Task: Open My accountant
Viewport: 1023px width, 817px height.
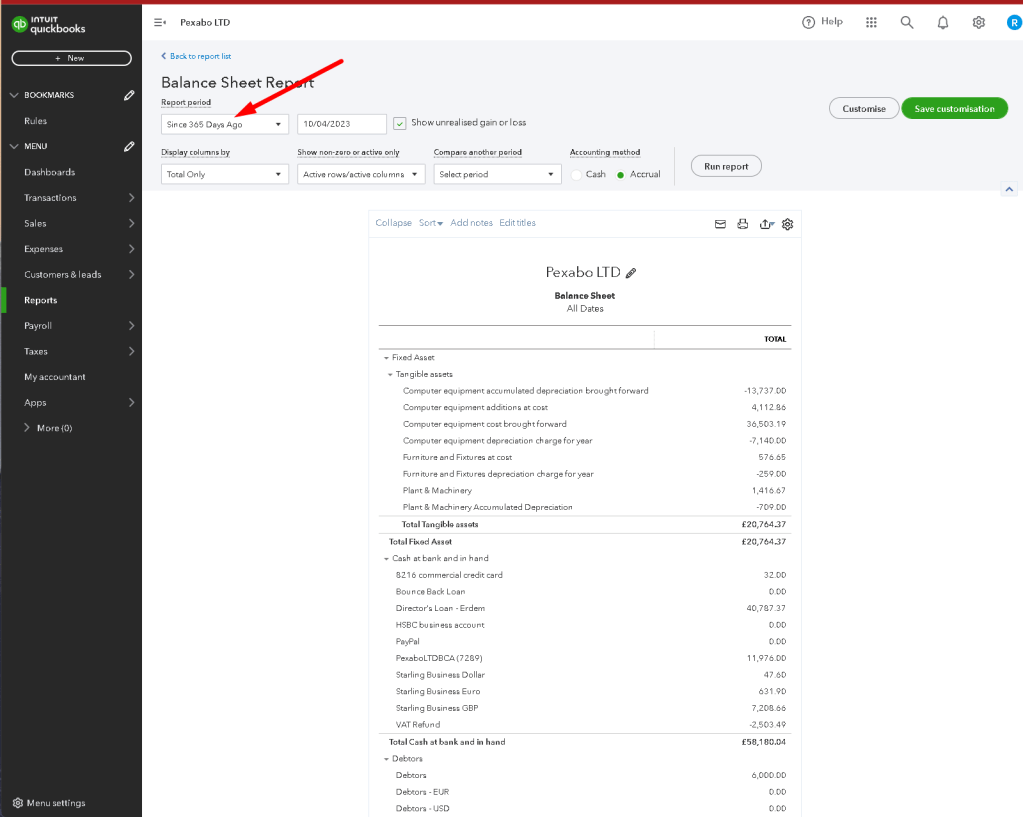Action: (x=55, y=377)
